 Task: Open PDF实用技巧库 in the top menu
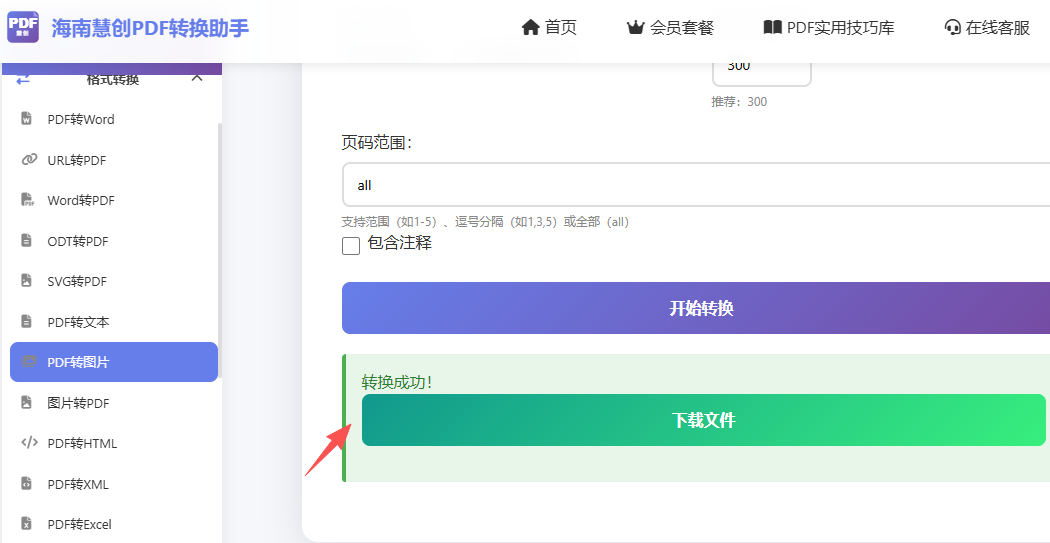pyautogui.click(x=829, y=27)
